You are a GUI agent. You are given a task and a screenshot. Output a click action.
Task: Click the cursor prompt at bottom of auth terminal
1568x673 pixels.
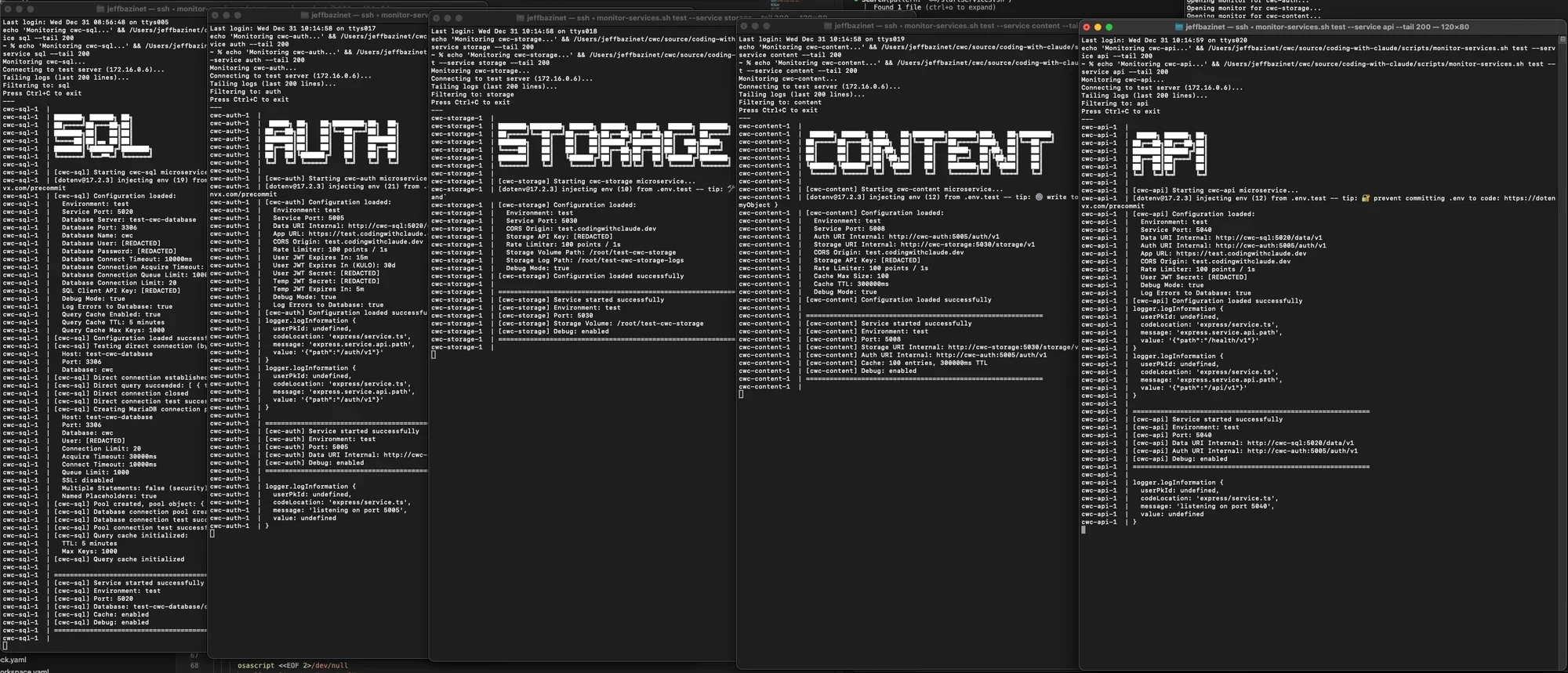212,534
